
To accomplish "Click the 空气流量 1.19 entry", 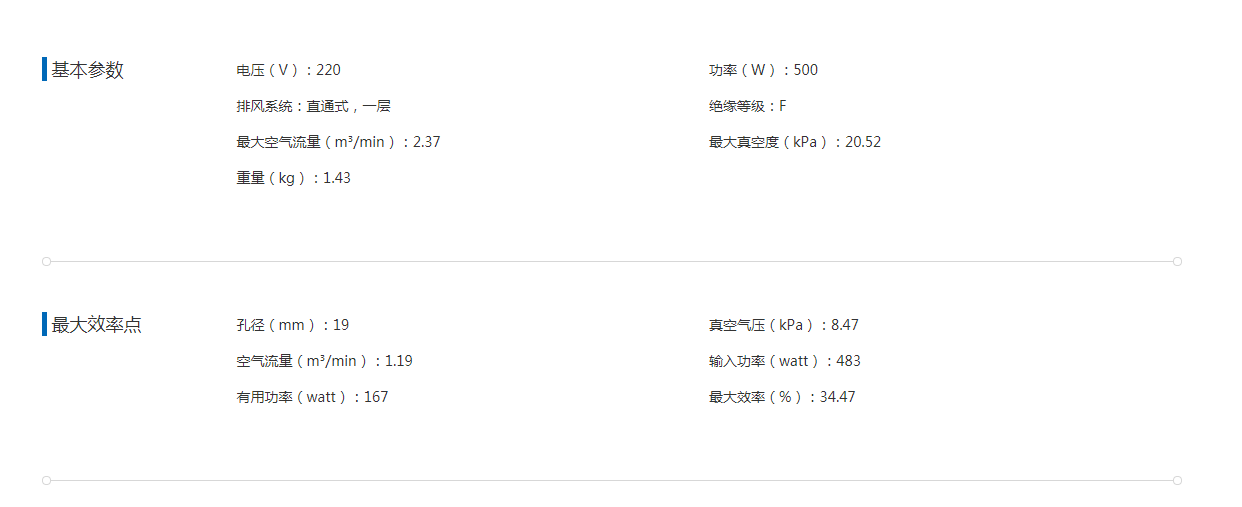I will 325,361.
